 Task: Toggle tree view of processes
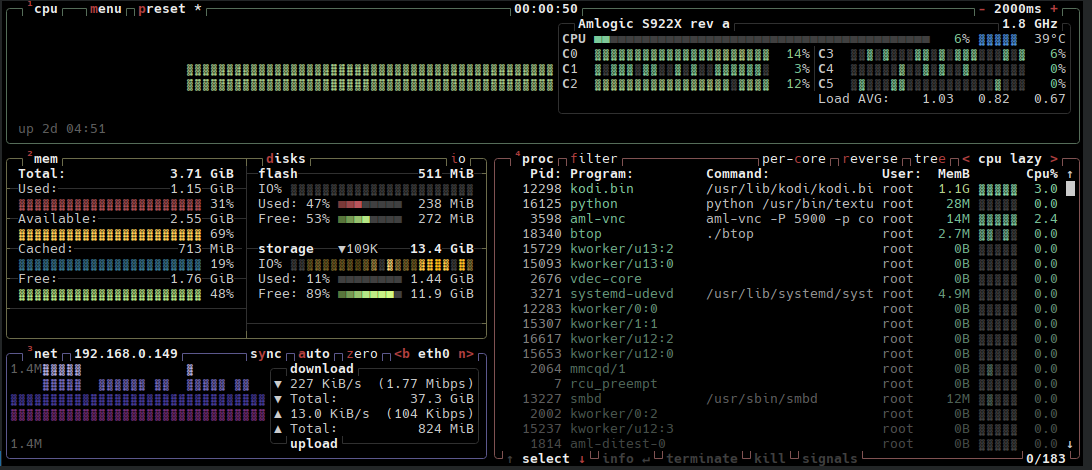pyautogui.click(x=928, y=159)
